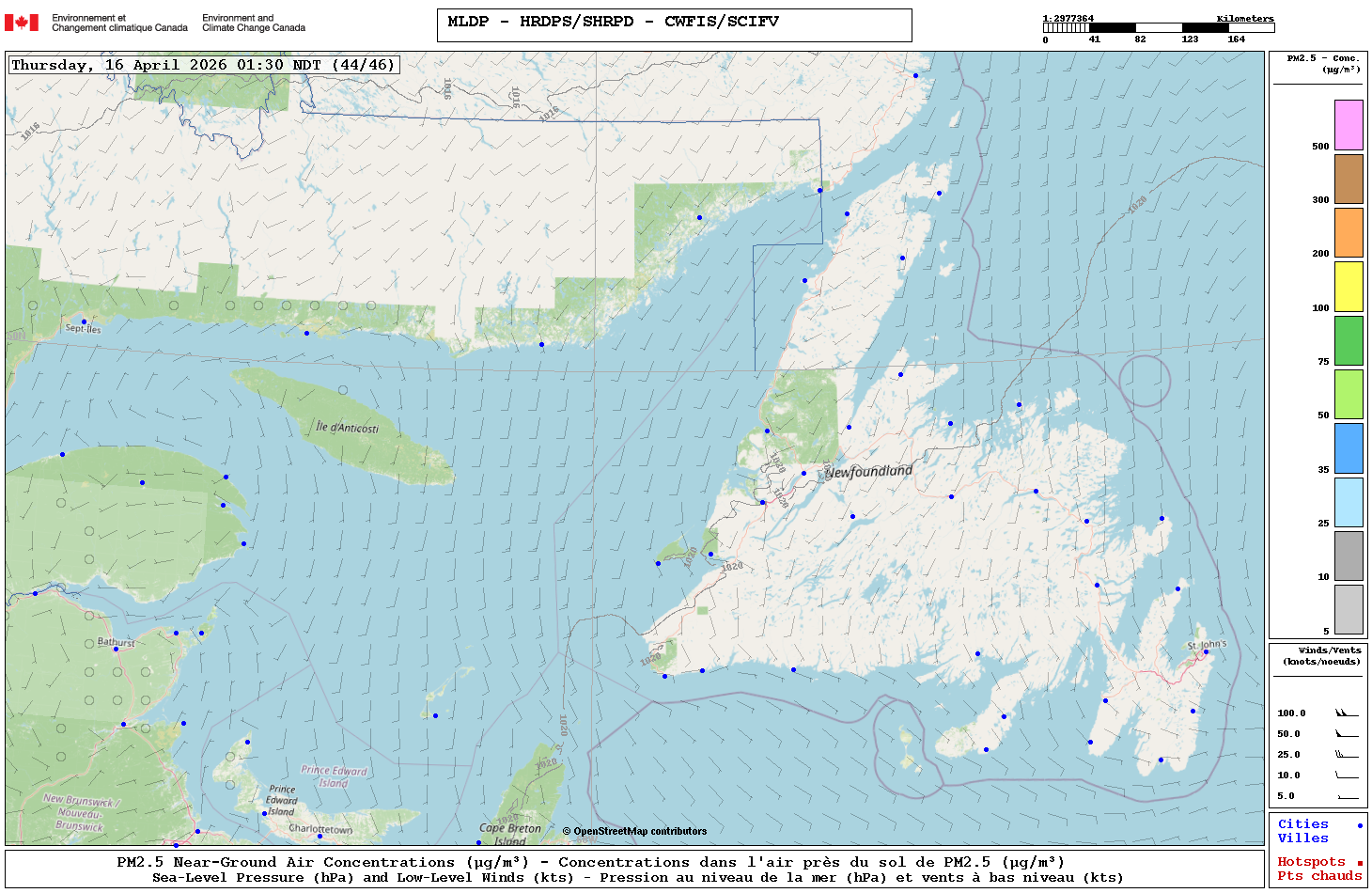The image size is (1372, 893).
Task: Click the St. John's city label
Action: point(1207,645)
